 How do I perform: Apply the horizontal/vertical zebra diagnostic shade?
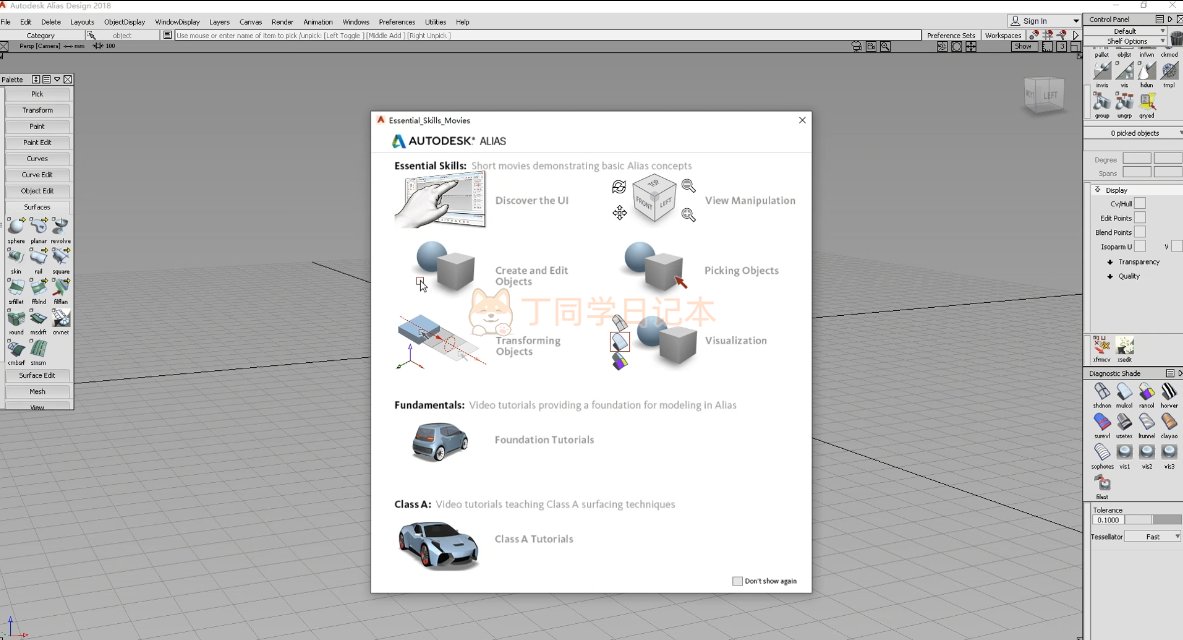pyautogui.click(x=1168, y=392)
